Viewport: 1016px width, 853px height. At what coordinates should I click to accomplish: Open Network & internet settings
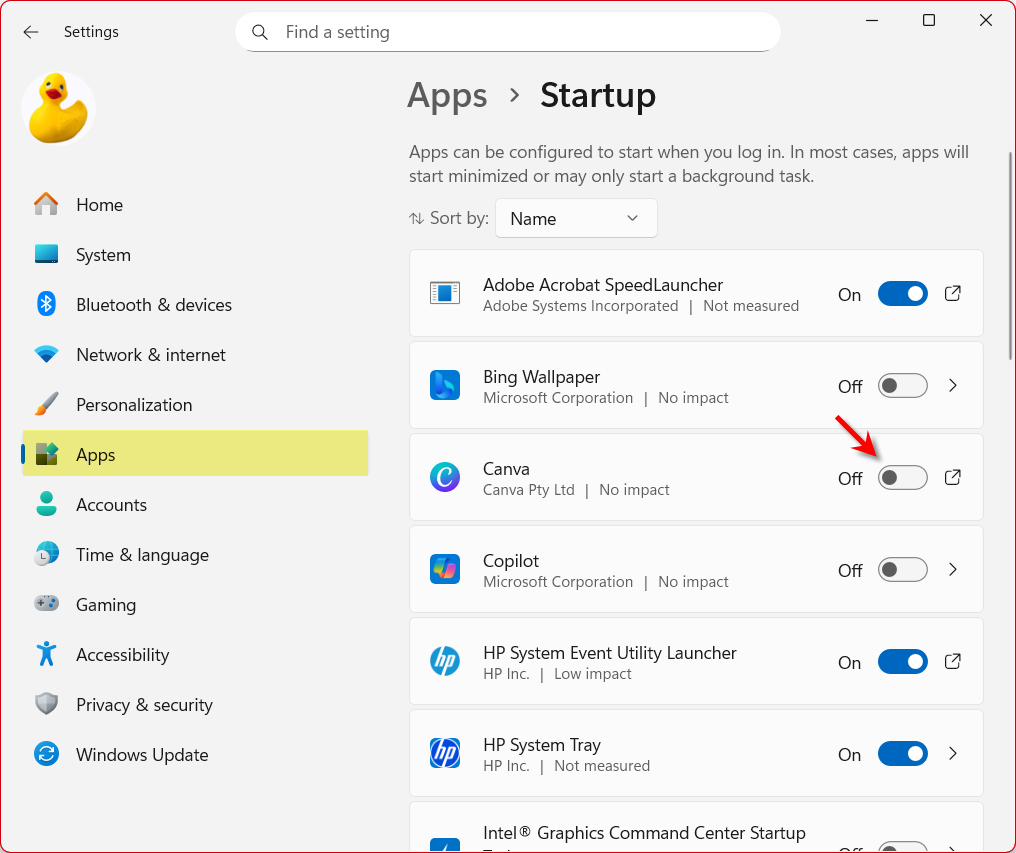coord(195,355)
